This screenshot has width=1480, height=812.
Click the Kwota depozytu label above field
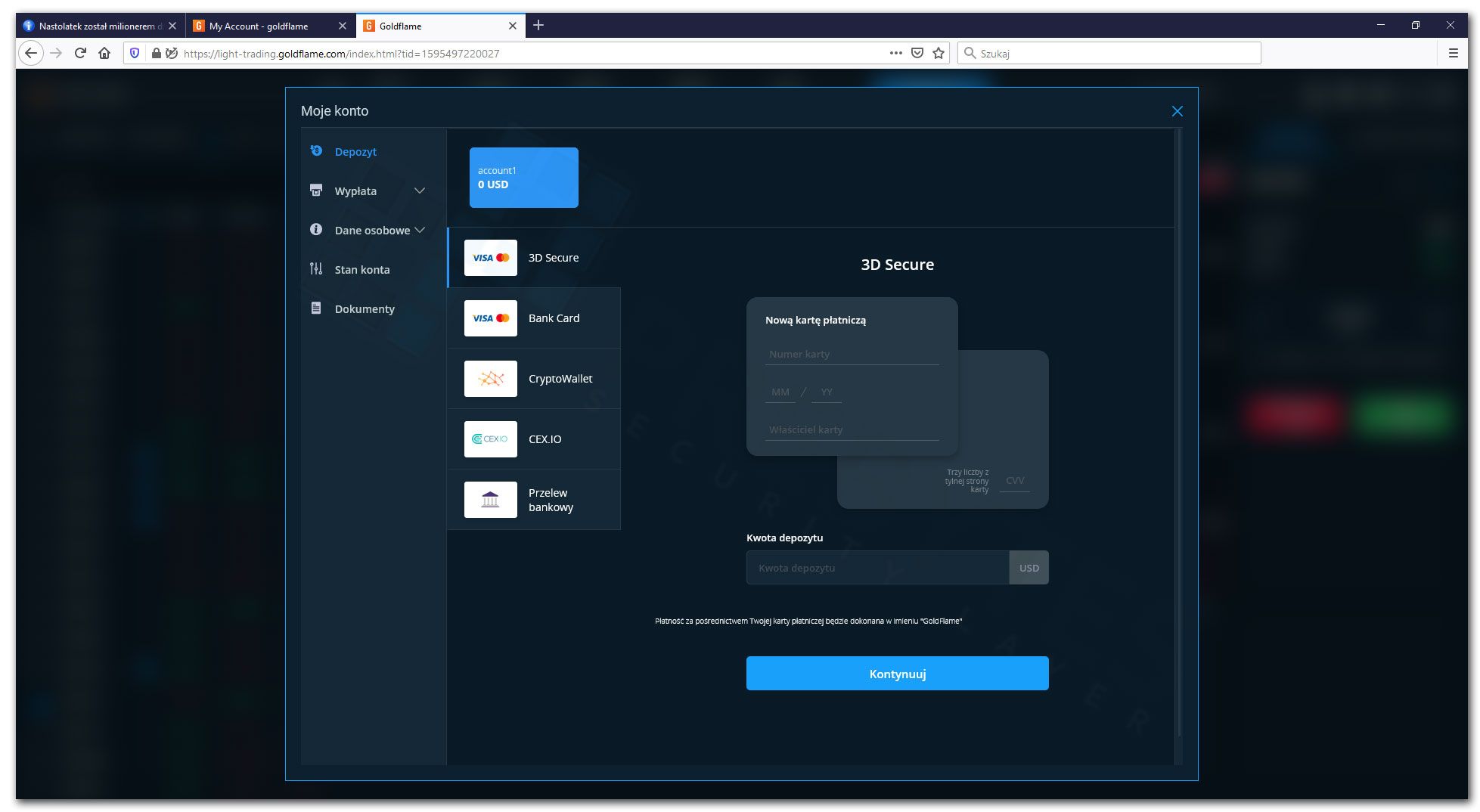784,538
